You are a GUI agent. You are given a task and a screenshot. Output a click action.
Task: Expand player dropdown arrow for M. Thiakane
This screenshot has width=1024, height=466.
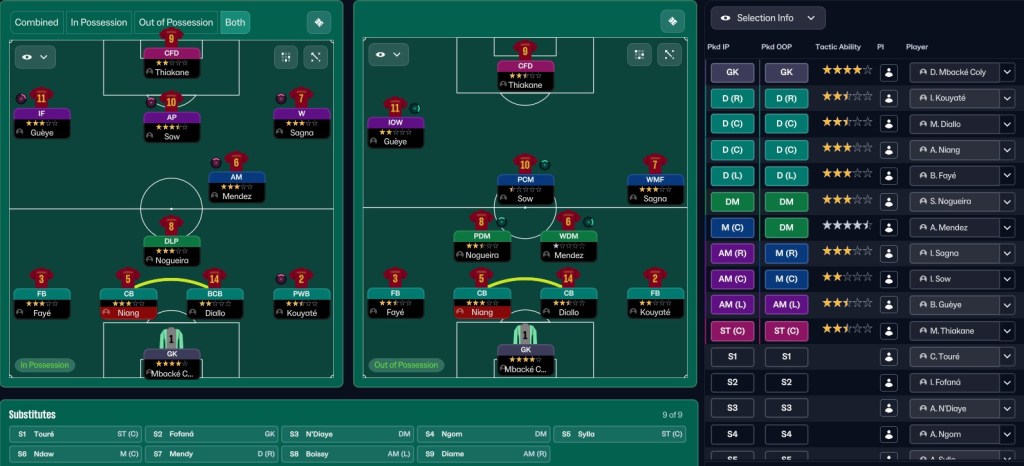click(x=1006, y=331)
